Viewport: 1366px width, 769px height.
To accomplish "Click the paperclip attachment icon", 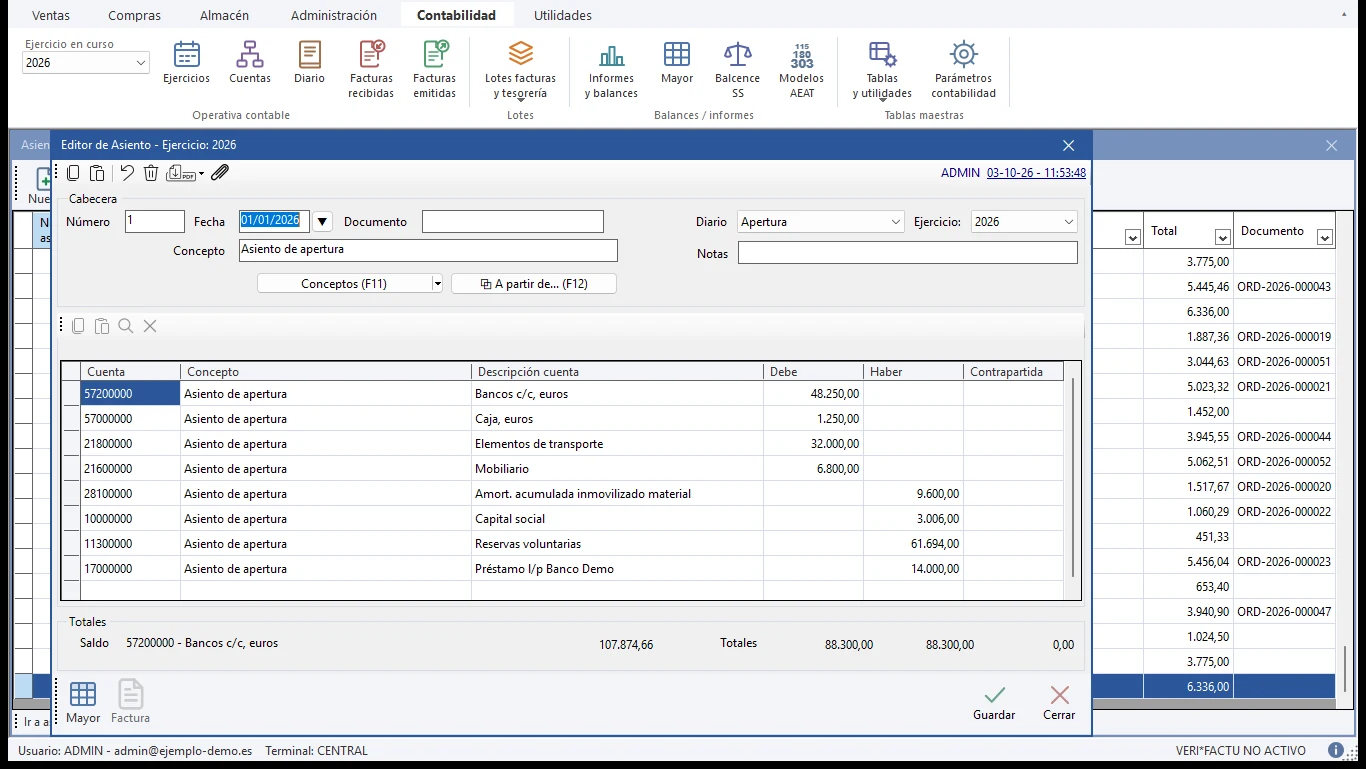I will [x=220, y=173].
